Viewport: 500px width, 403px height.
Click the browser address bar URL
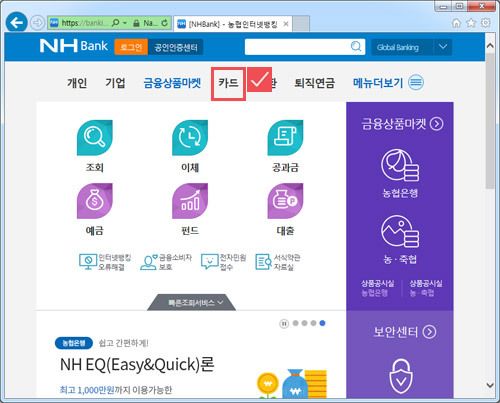click(x=84, y=23)
